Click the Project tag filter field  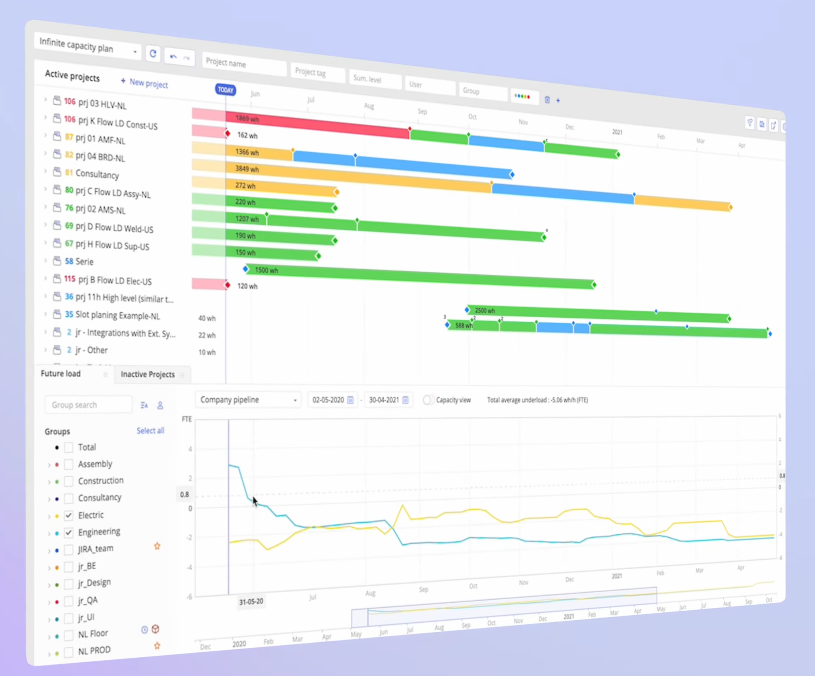(318, 73)
